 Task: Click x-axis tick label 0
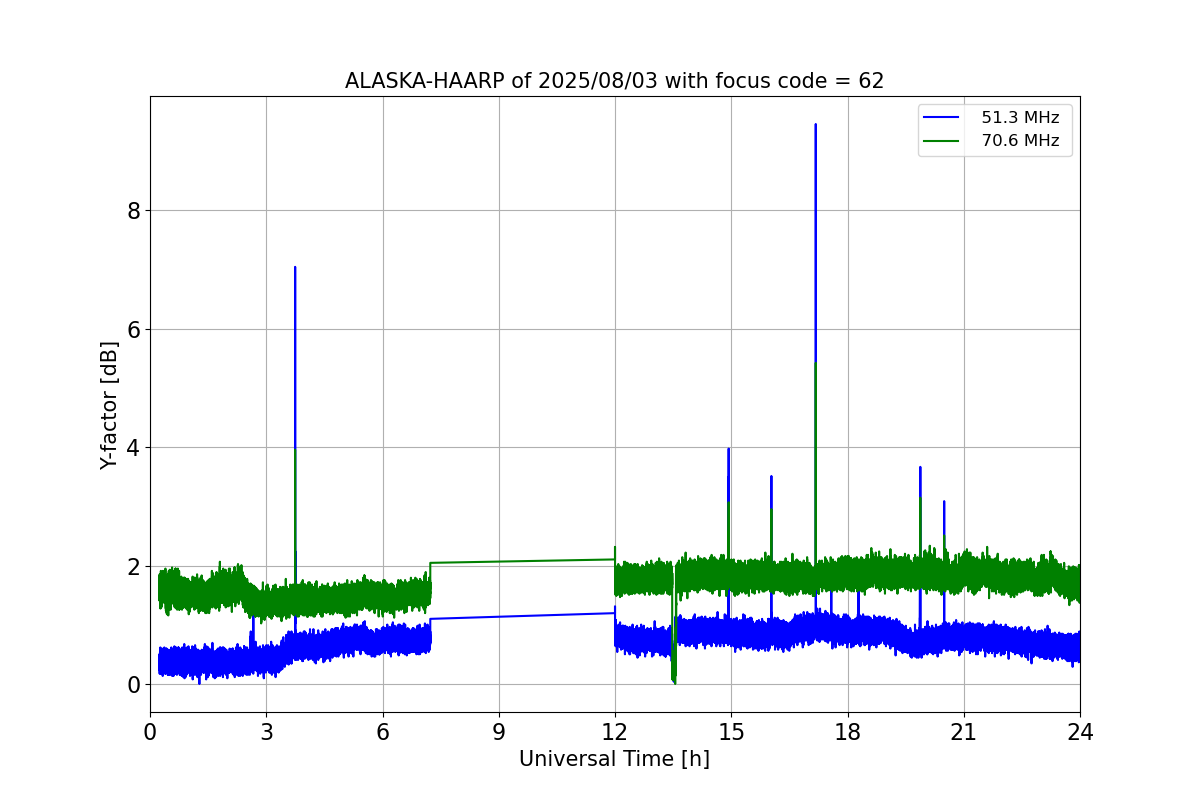150,732
